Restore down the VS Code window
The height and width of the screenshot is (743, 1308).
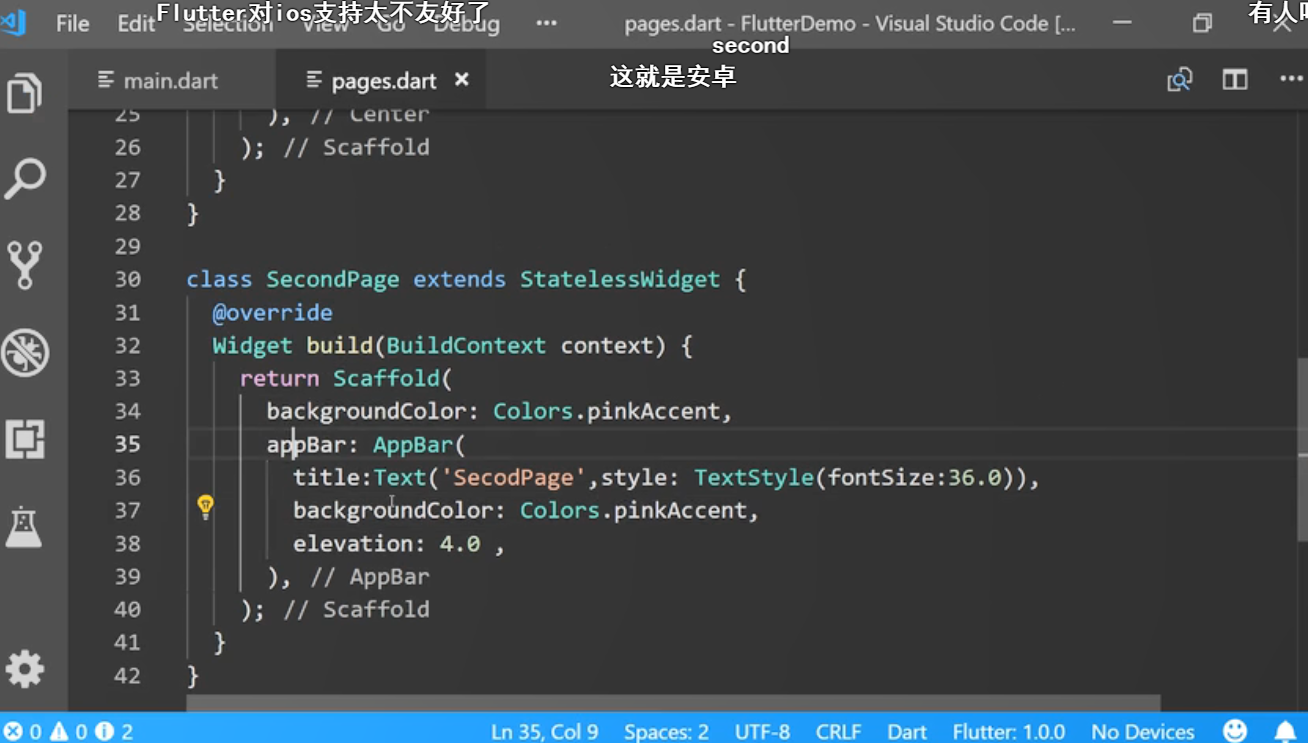(1202, 23)
